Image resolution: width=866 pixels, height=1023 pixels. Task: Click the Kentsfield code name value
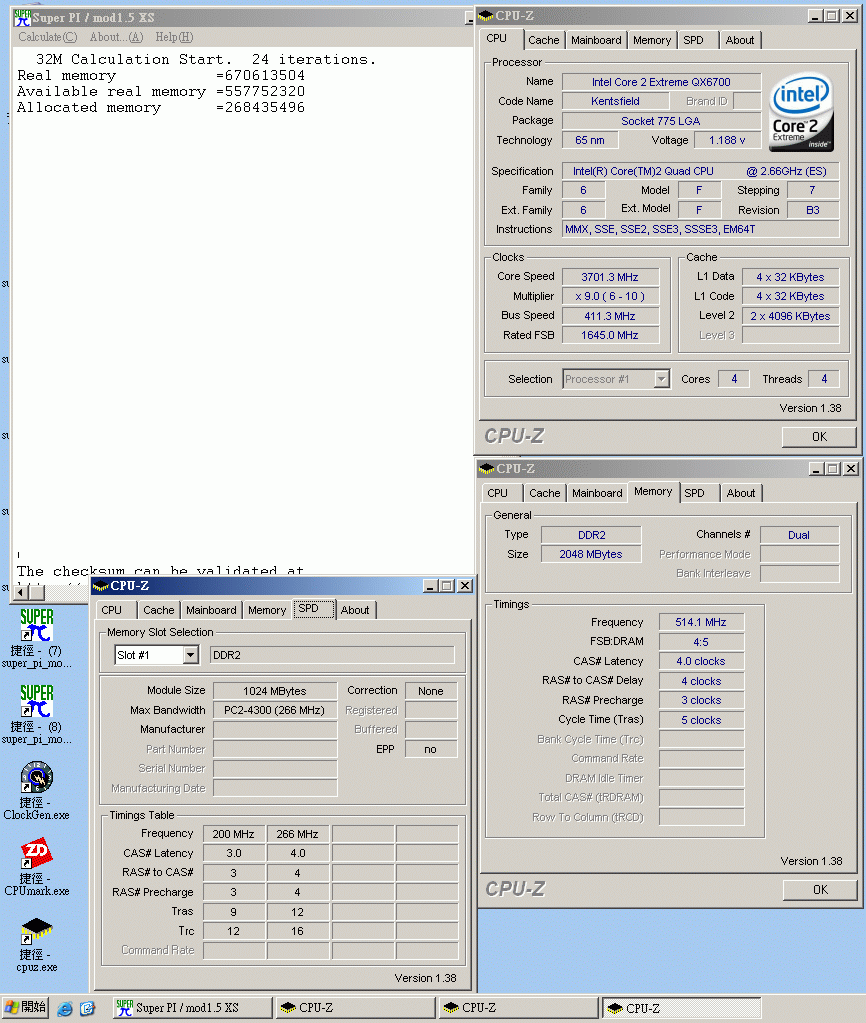[x=615, y=101]
